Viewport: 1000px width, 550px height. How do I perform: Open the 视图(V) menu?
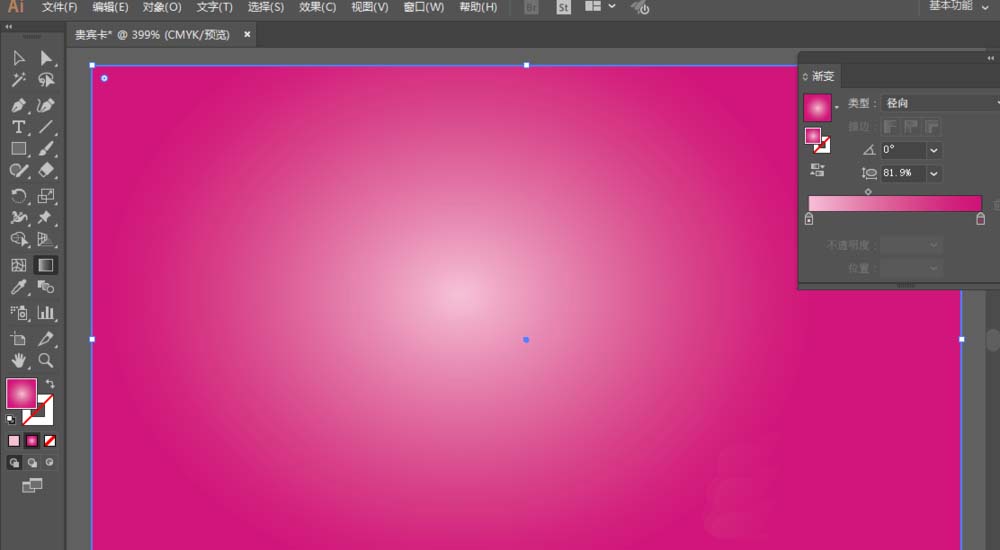point(370,7)
